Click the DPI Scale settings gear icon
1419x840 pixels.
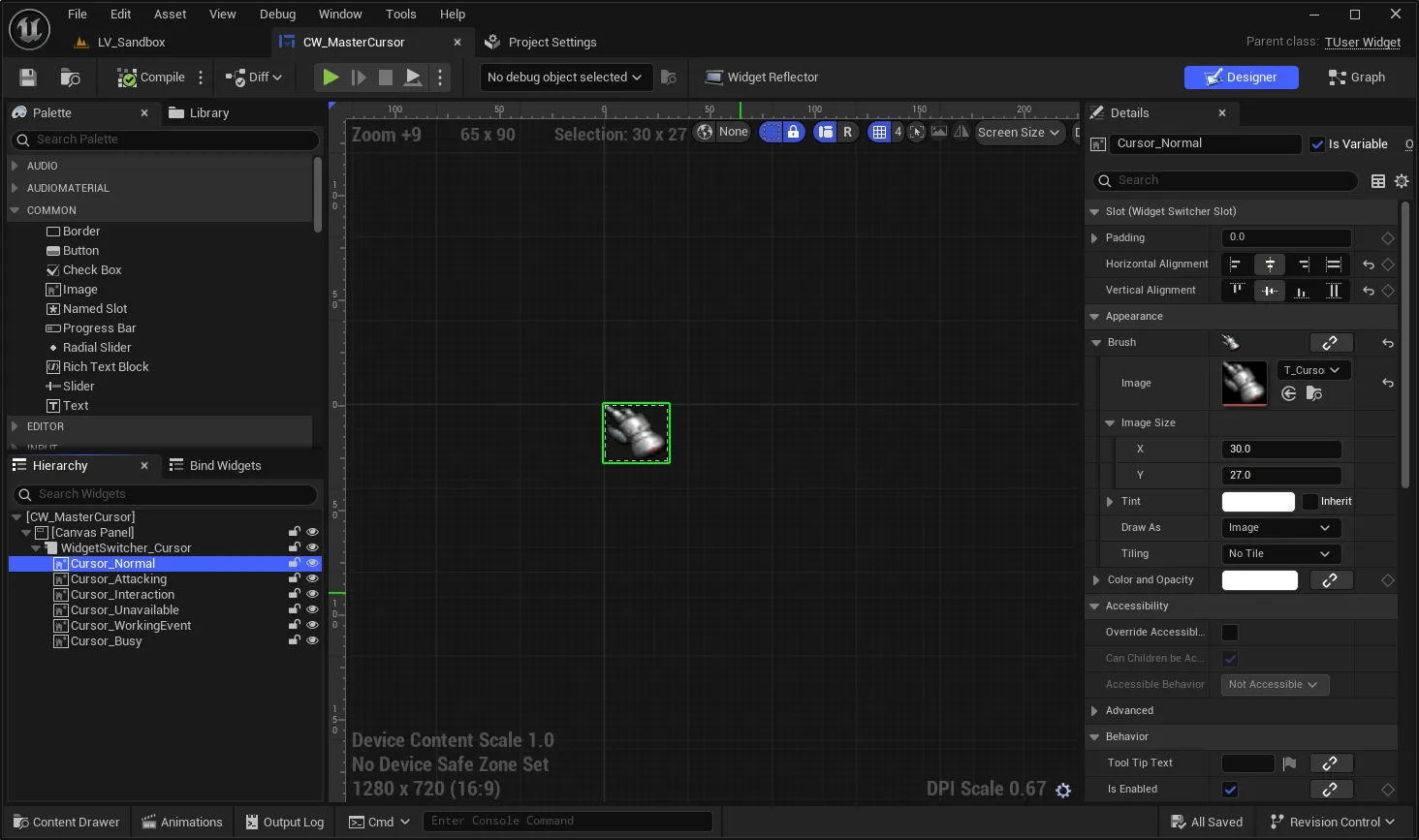[x=1063, y=791]
